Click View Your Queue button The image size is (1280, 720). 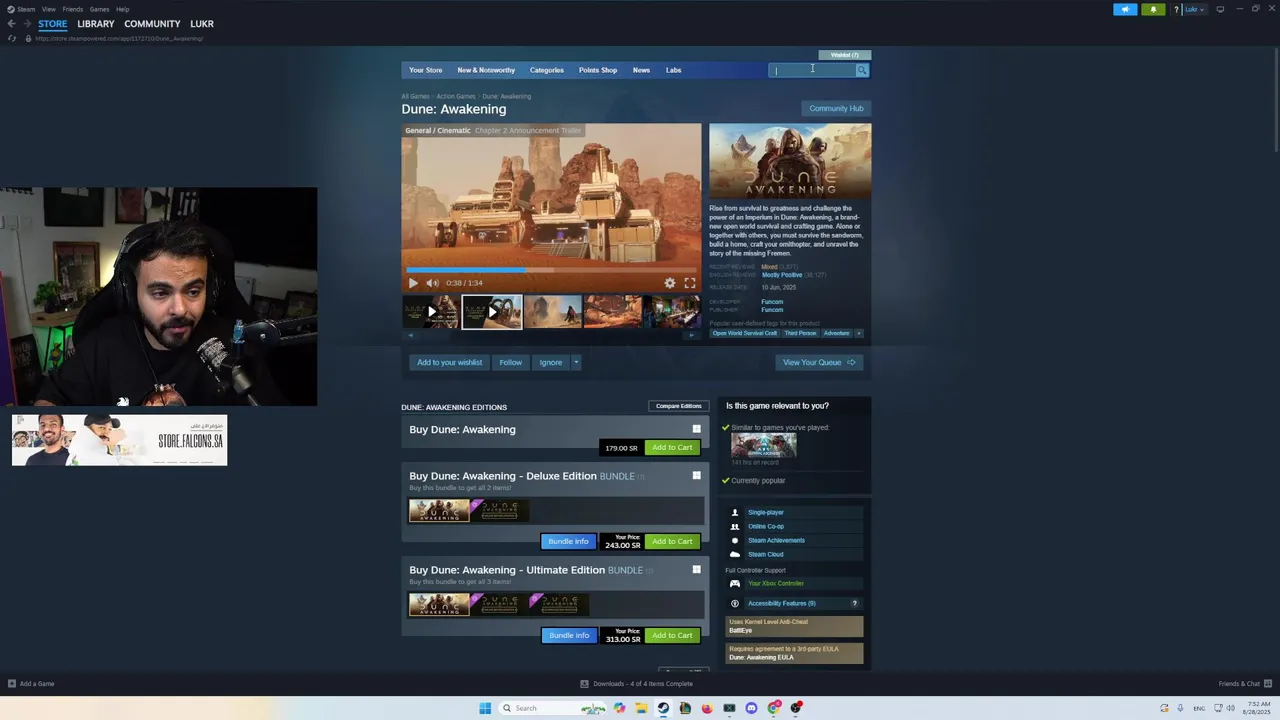click(x=819, y=362)
